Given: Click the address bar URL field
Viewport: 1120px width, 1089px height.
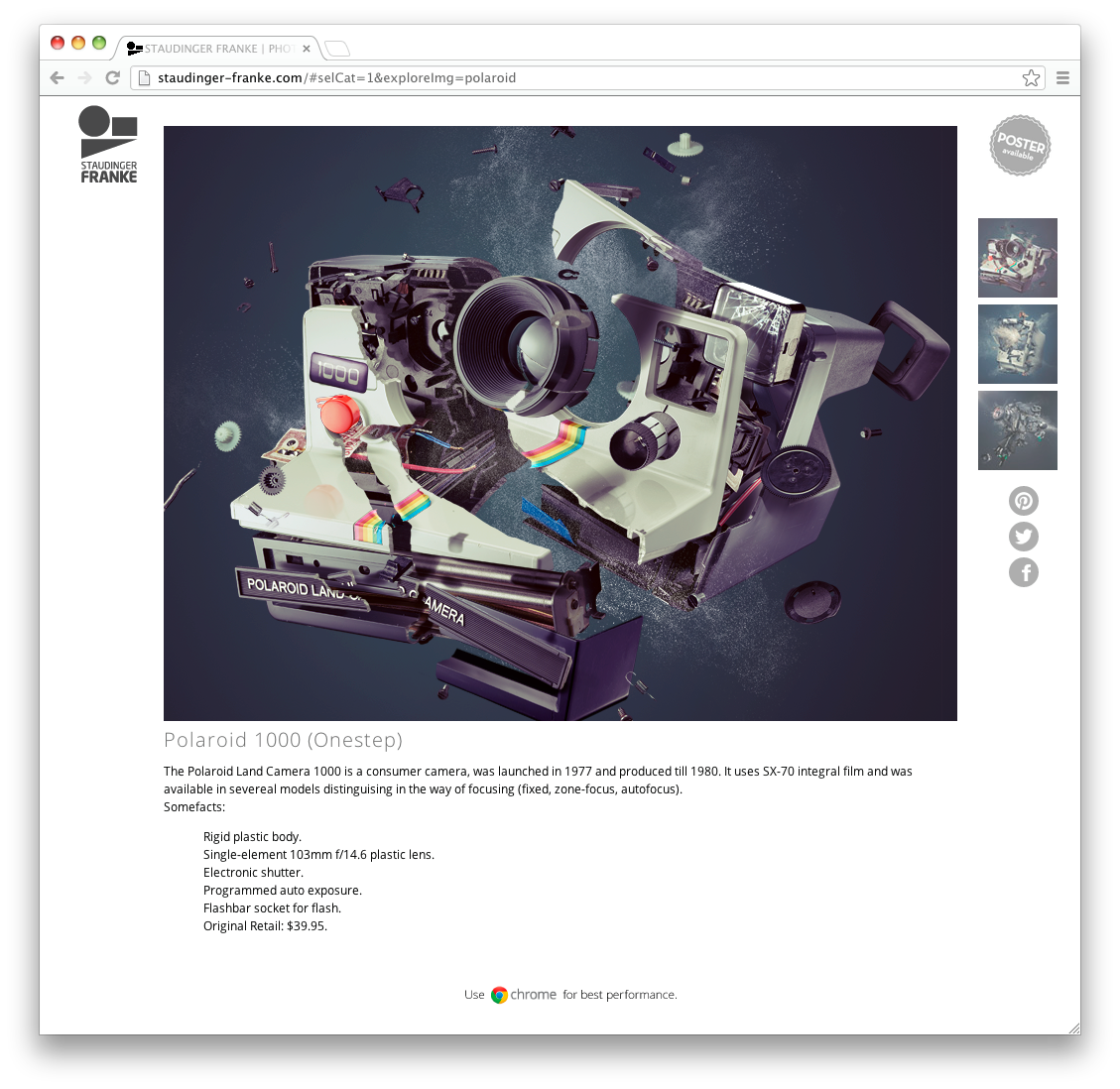Looking at the screenshot, I should coord(575,78).
